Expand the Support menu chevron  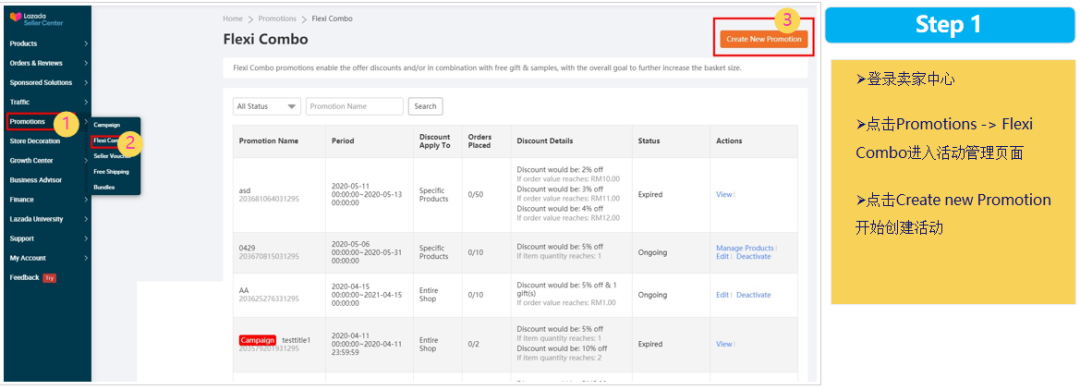(85, 238)
